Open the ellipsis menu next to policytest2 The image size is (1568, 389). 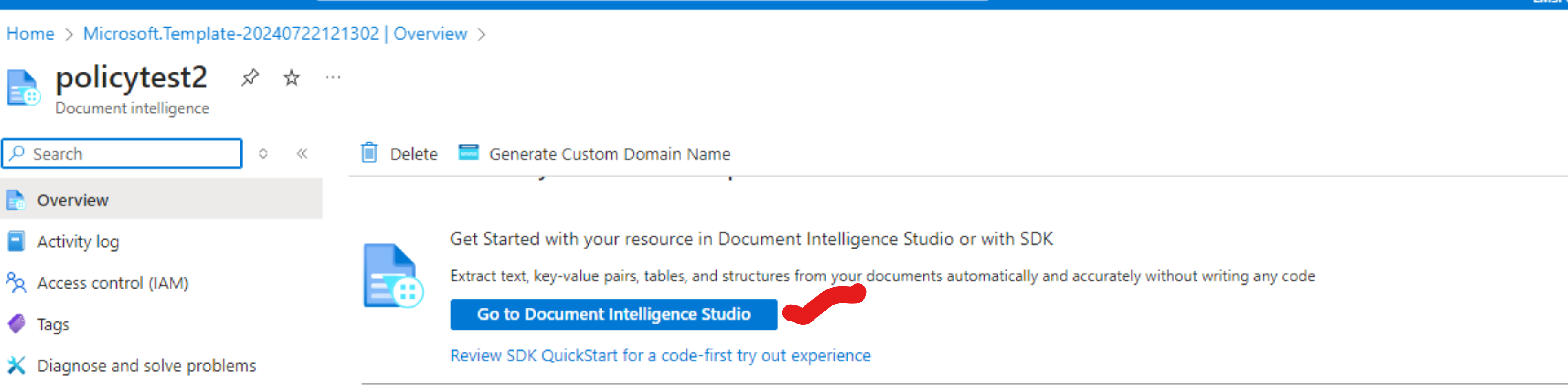(x=332, y=77)
